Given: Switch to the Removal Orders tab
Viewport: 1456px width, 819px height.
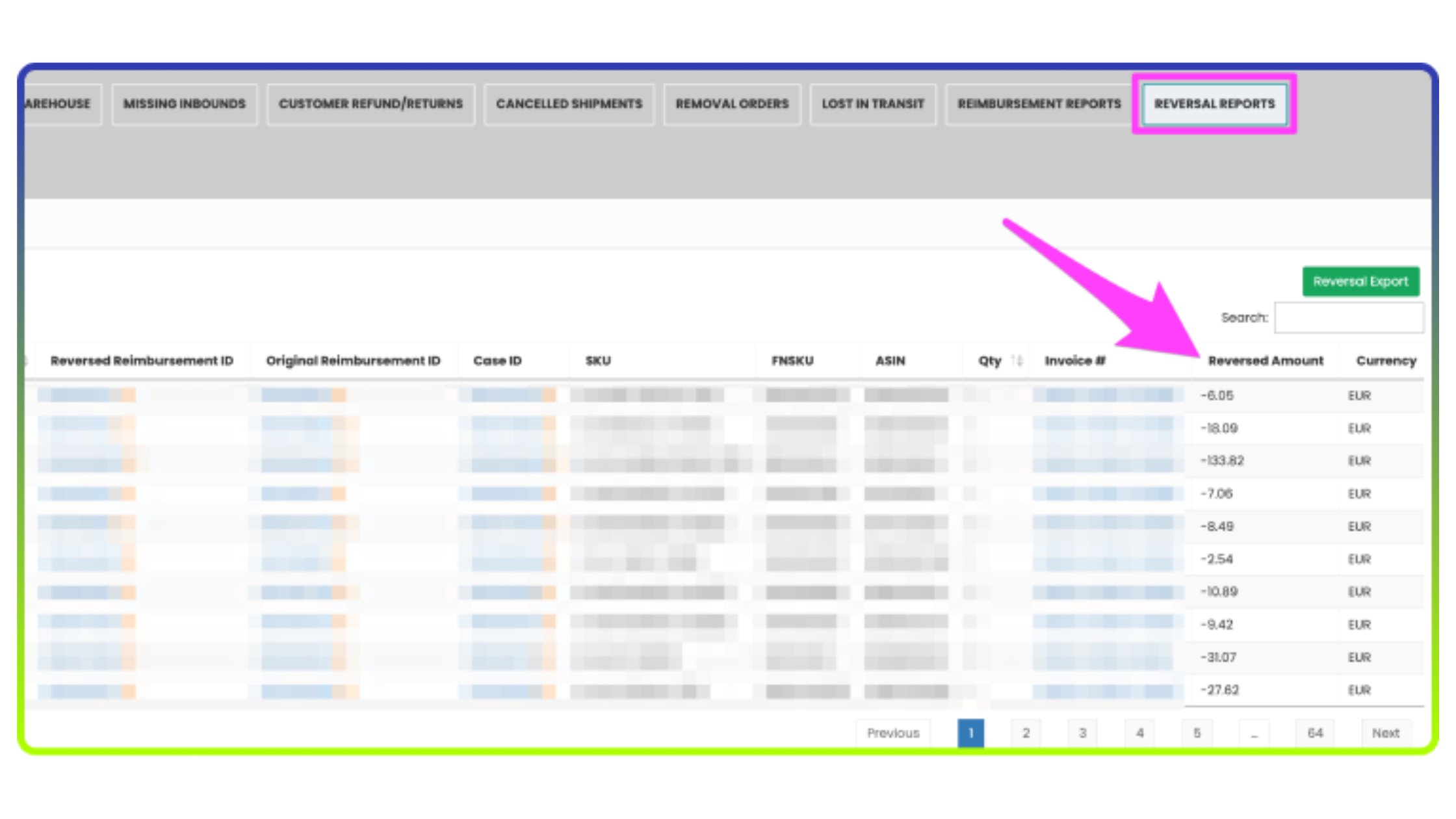Looking at the screenshot, I should pos(732,103).
